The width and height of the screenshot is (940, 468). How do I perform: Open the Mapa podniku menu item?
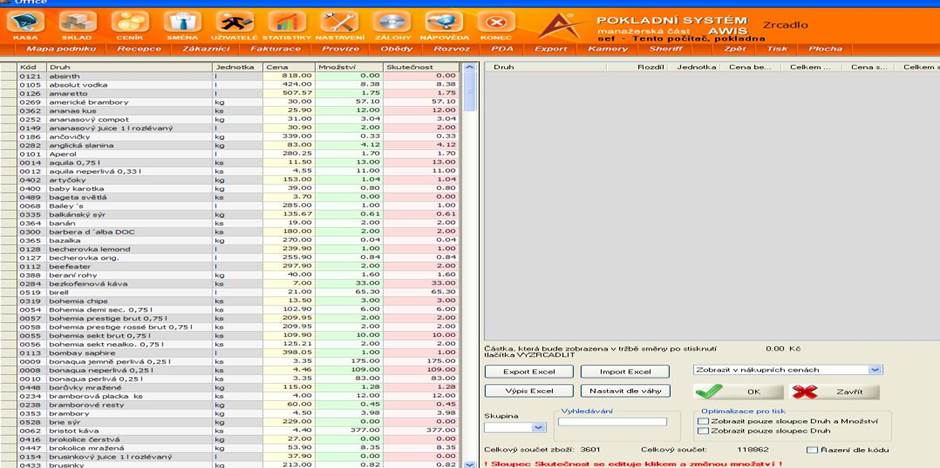[62, 49]
